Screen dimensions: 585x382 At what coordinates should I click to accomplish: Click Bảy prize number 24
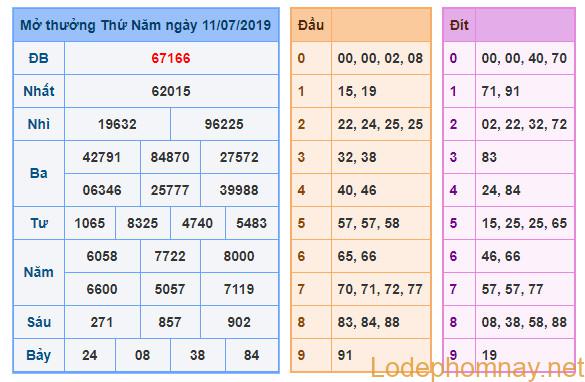click(x=90, y=355)
